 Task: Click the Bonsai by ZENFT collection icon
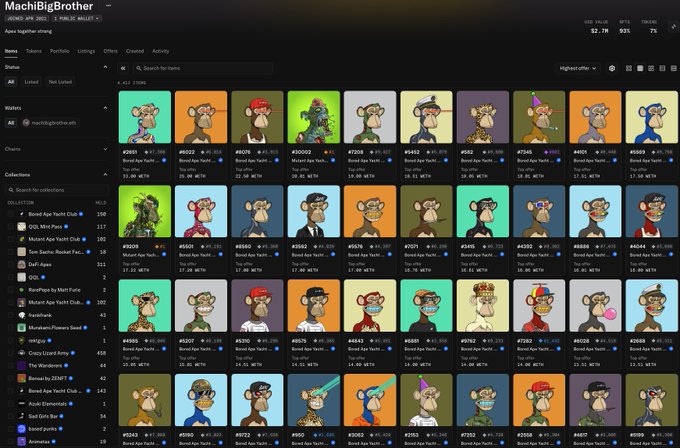(22, 378)
